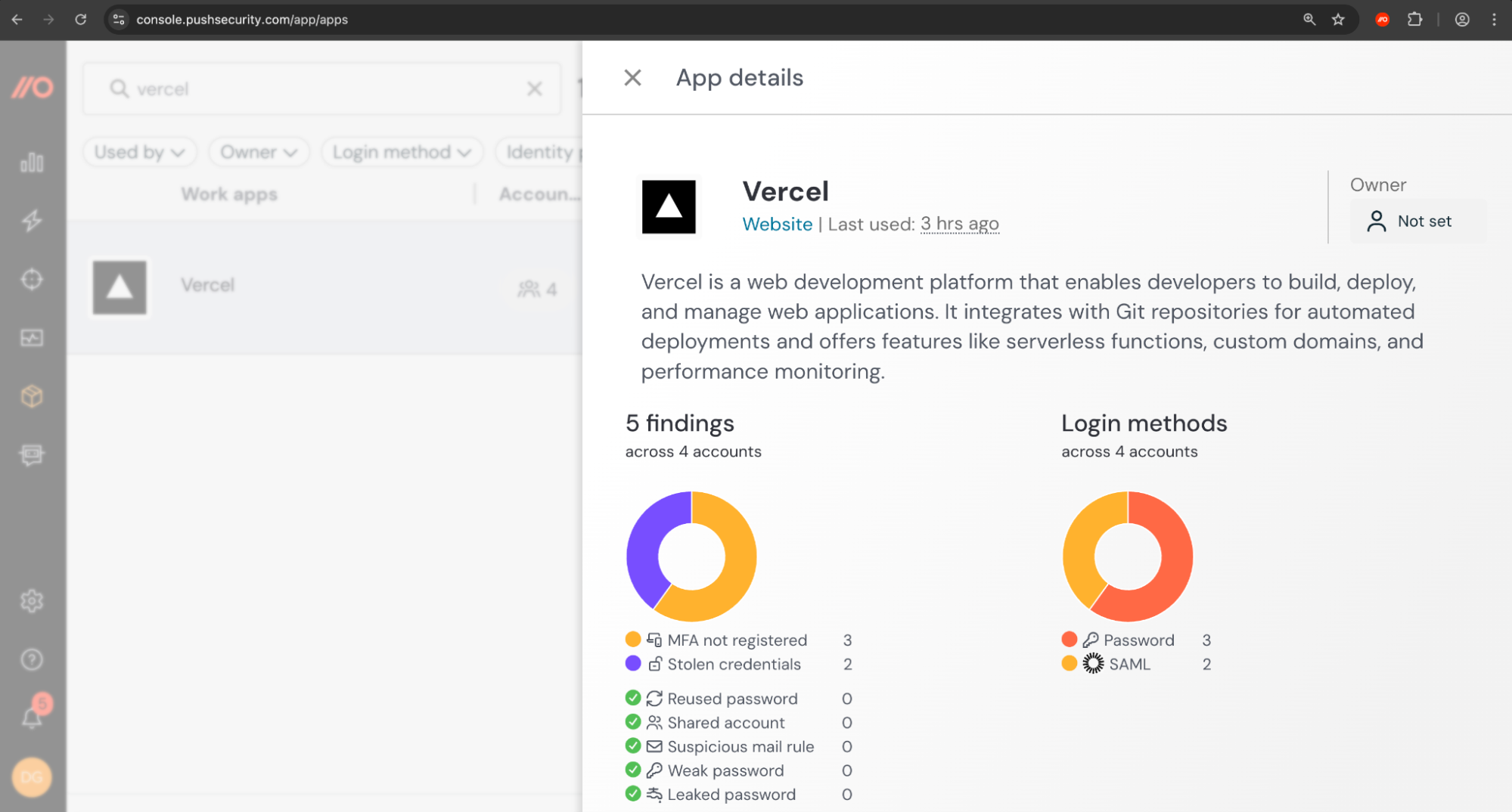Open the crosshair detection icon in sidebar

pyautogui.click(x=33, y=279)
